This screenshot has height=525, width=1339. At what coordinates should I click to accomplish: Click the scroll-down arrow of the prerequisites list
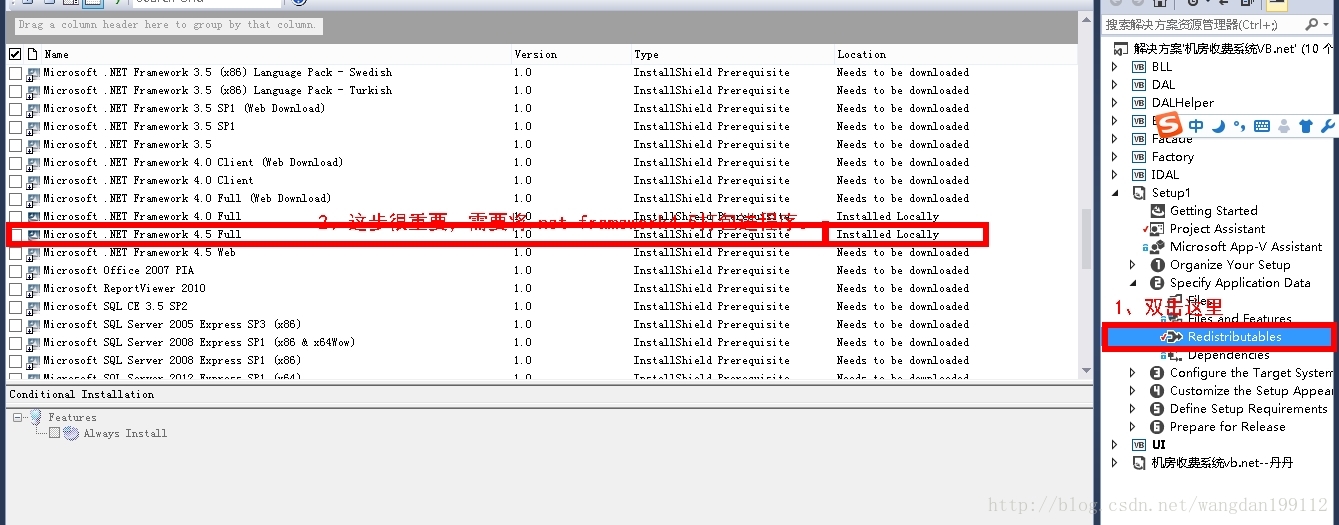(1087, 370)
